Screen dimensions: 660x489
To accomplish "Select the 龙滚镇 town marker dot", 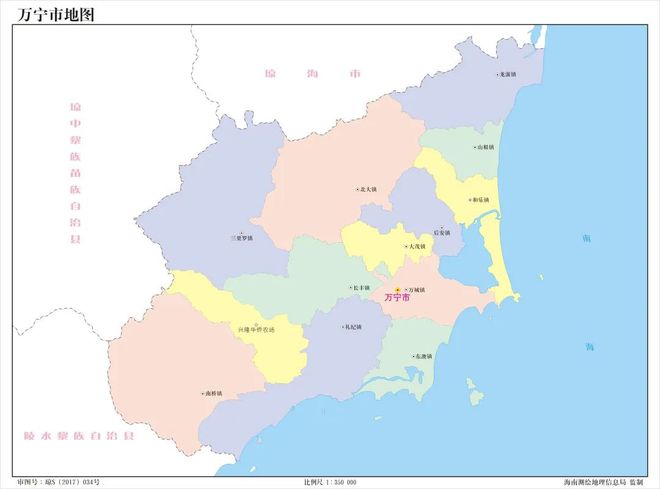I will click(x=499, y=74).
